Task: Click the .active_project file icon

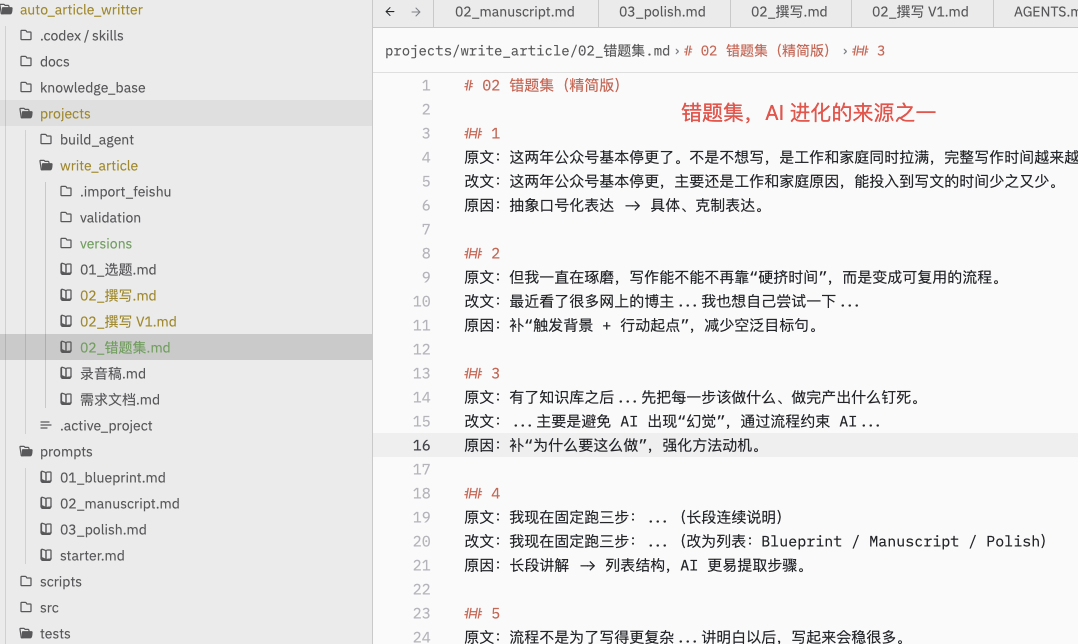Action: 46,425
